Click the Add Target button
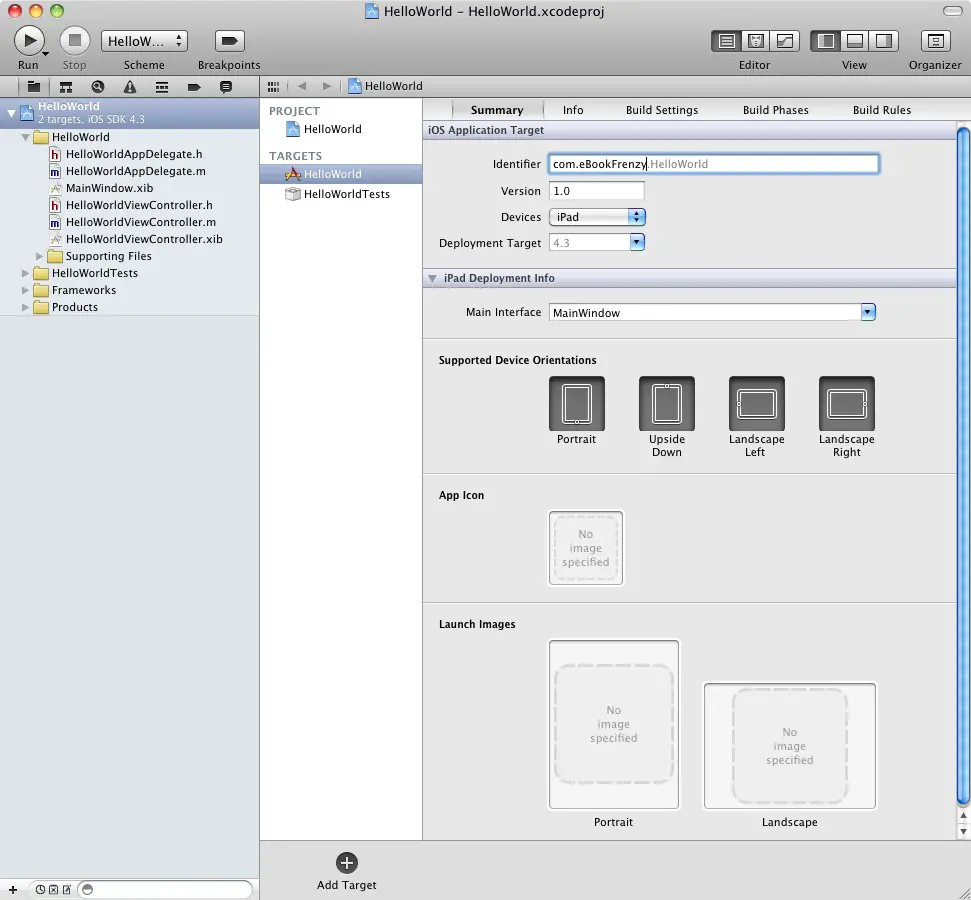971x900 pixels. click(x=347, y=864)
